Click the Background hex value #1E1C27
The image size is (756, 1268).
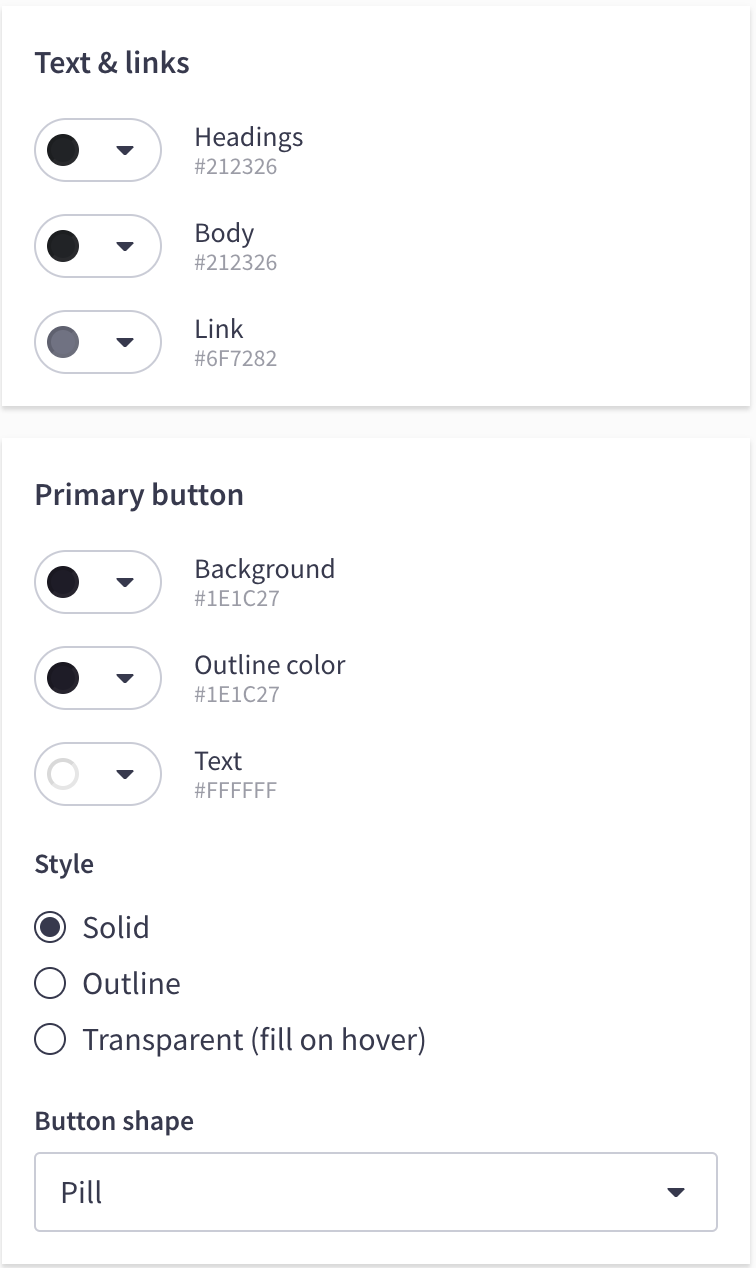(237, 599)
